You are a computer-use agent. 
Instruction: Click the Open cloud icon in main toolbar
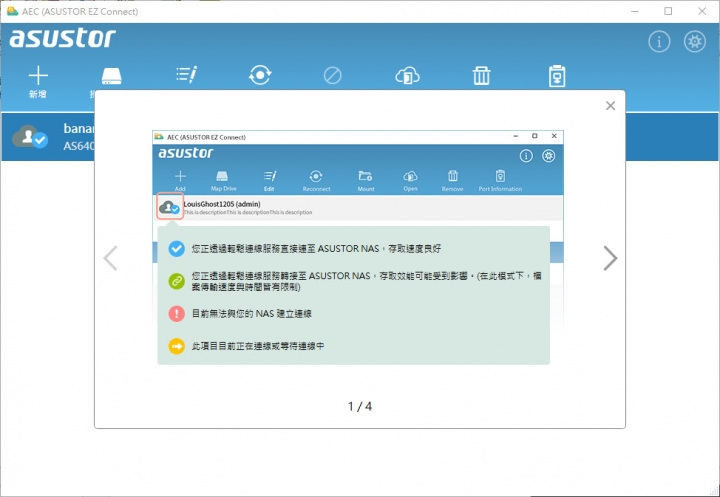tap(407, 76)
